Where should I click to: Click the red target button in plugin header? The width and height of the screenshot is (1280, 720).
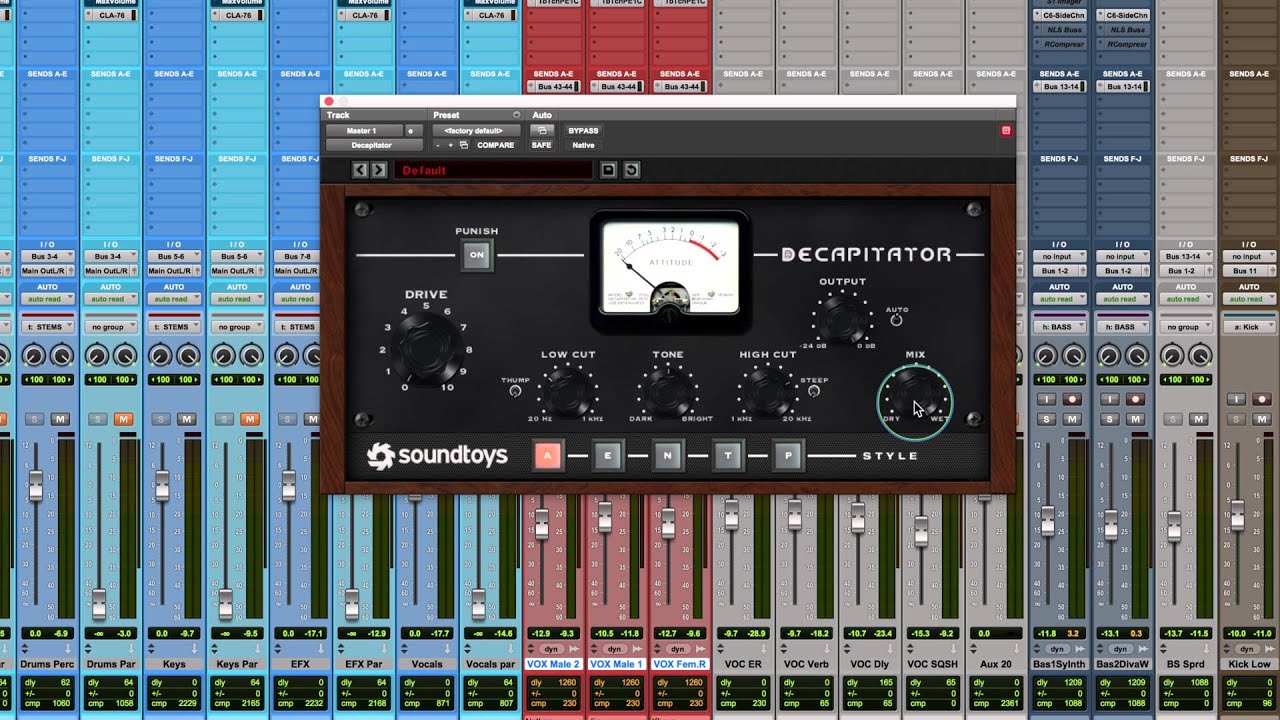[1006, 131]
